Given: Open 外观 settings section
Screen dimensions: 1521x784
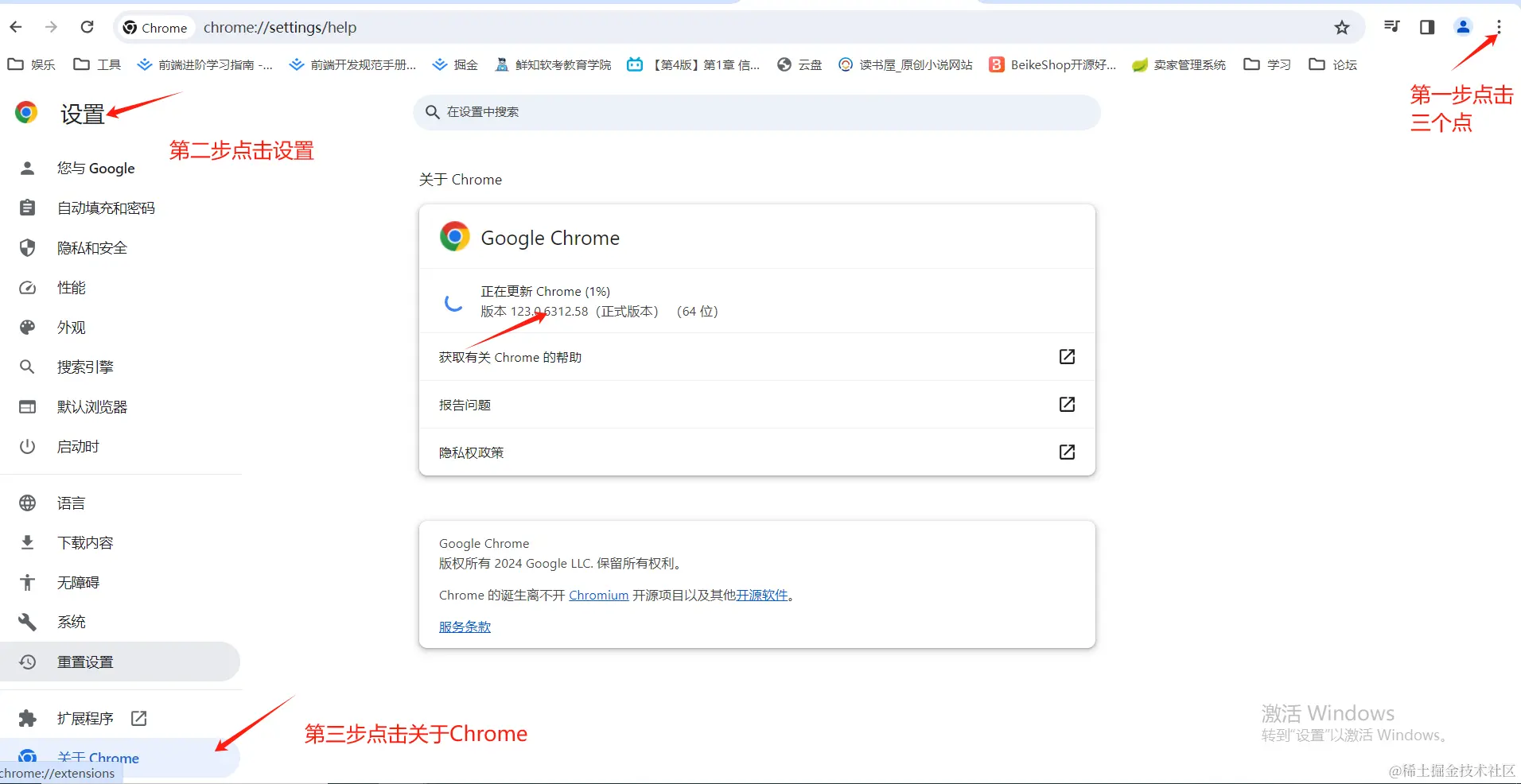Looking at the screenshot, I should tap(119, 327).
